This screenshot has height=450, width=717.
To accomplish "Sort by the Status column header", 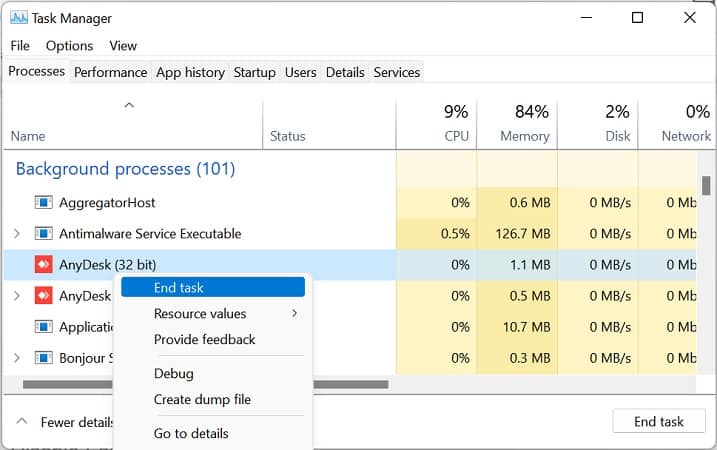I will tap(287, 136).
